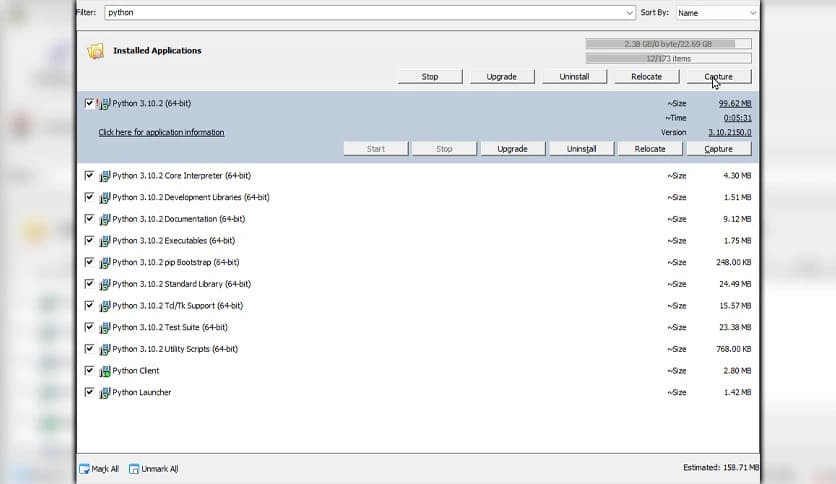Click the 24.49 MB size value
This screenshot has height=484, width=836.
click(735, 284)
